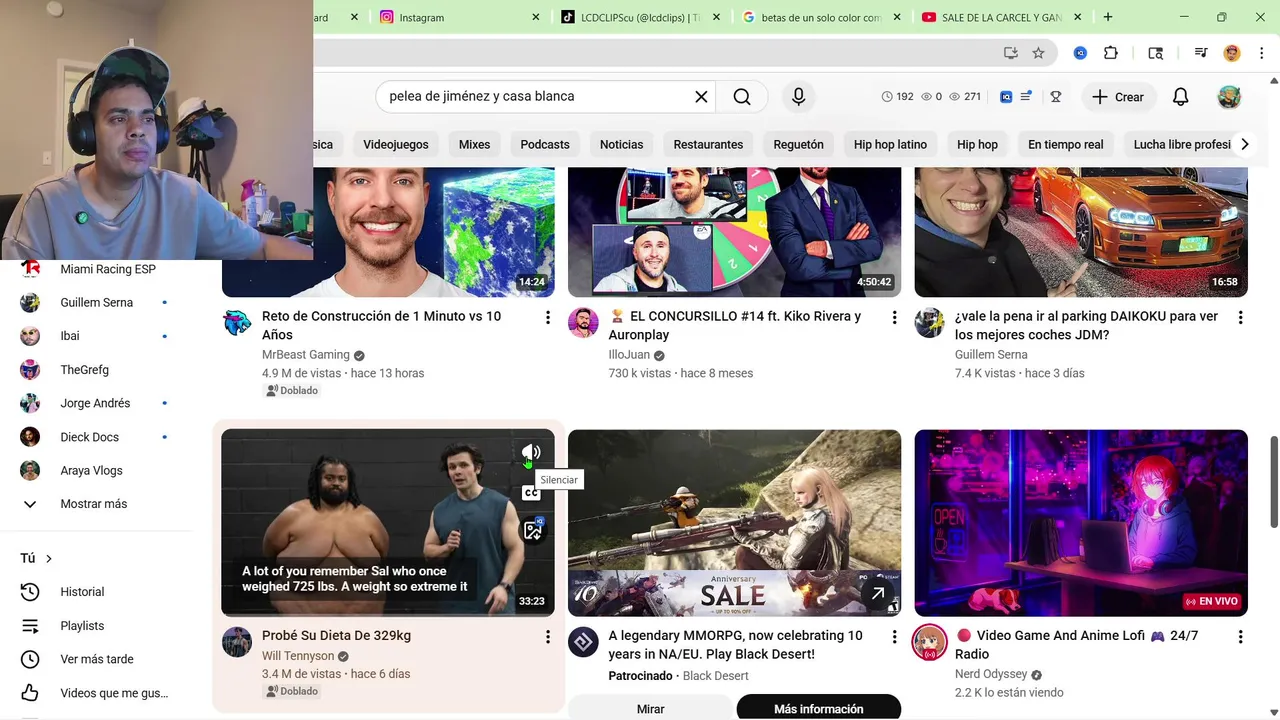Image resolution: width=1280 pixels, height=720 pixels.
Task: Open options for El Concursillo #14 video
Action: coord(894,317)
